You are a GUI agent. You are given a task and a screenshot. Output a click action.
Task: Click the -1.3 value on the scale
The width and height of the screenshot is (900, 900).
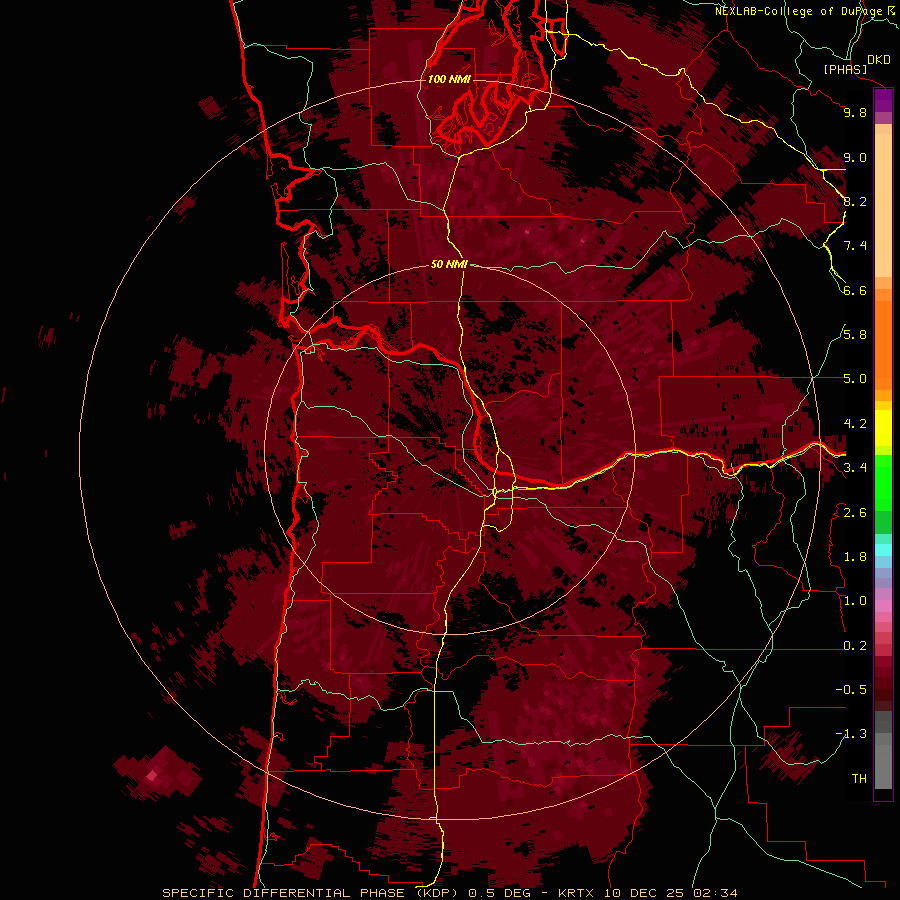(851, 734)
